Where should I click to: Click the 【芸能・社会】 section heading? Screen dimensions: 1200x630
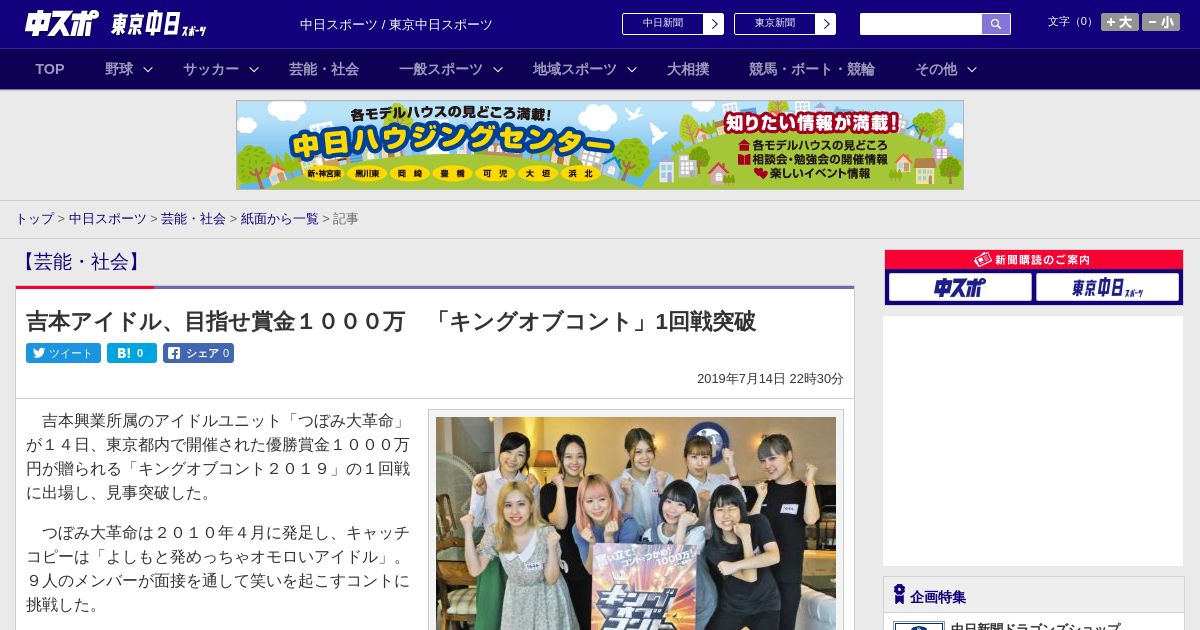(x=81, y=262)
